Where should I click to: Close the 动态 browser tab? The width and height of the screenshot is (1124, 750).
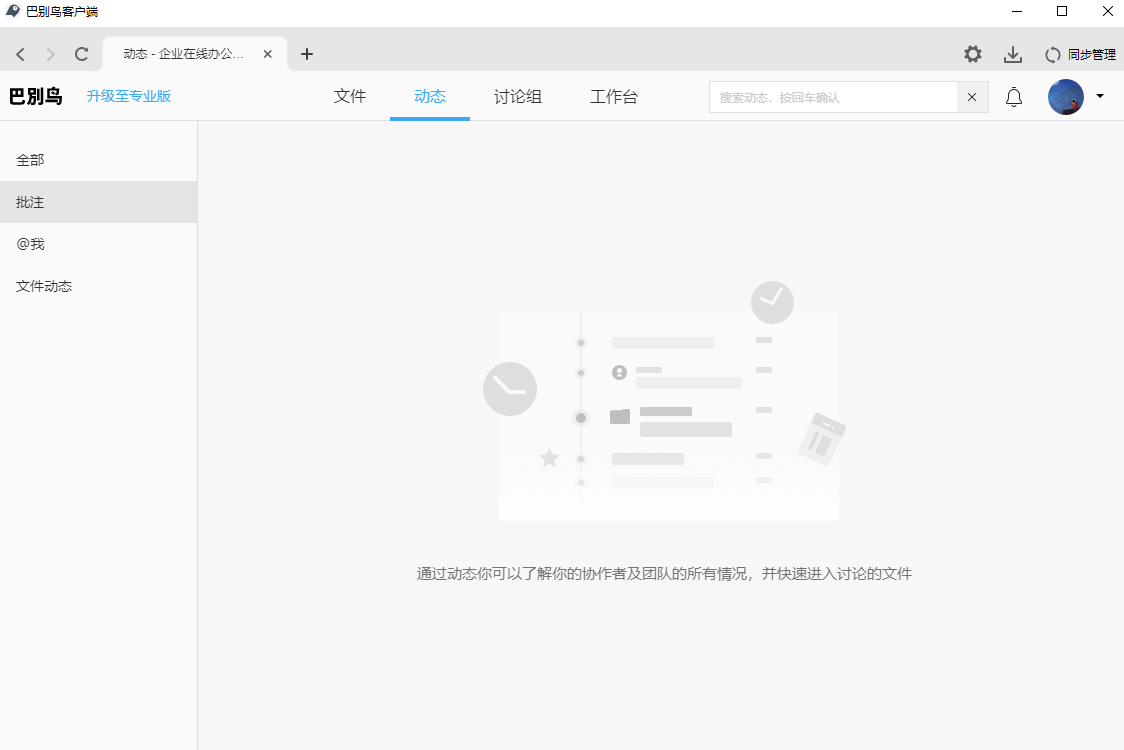point(267,54)
